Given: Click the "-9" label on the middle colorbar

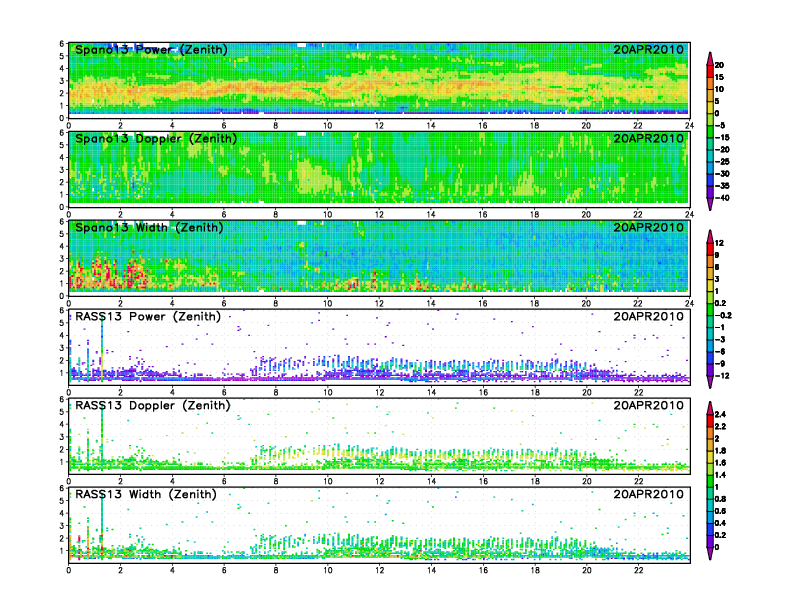Looking at the screenshot, I should 720,364.
